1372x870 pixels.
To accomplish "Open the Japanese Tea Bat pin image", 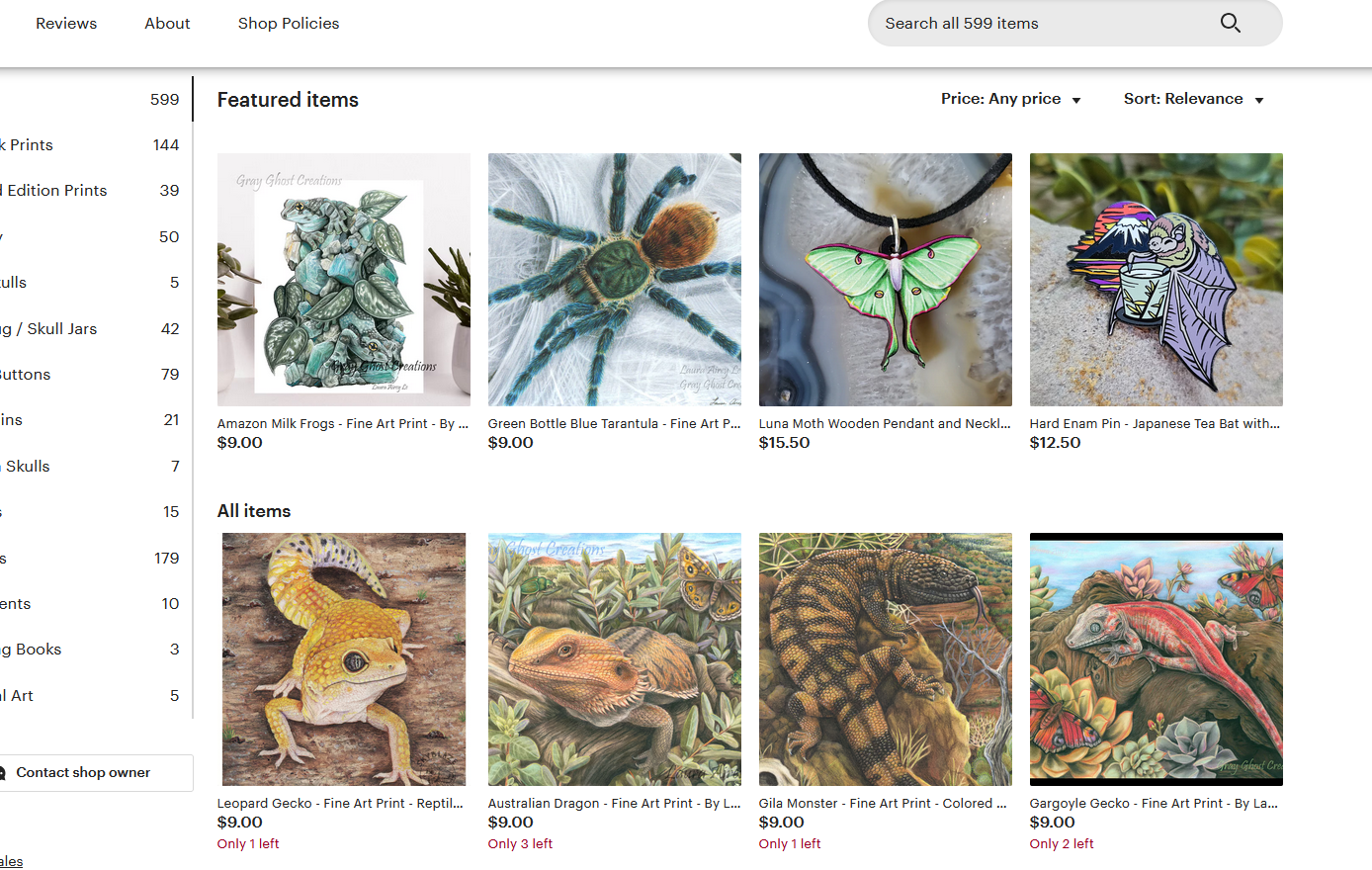I will pos(1156,279).
